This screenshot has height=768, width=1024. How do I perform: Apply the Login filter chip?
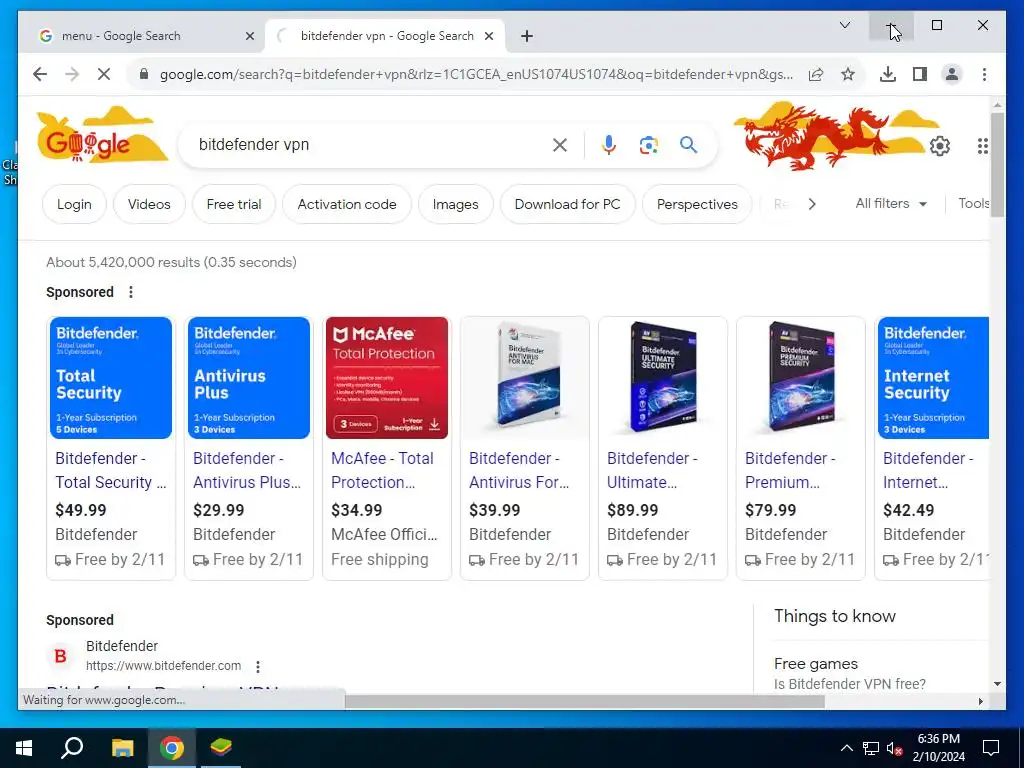(x=74, y=204)
